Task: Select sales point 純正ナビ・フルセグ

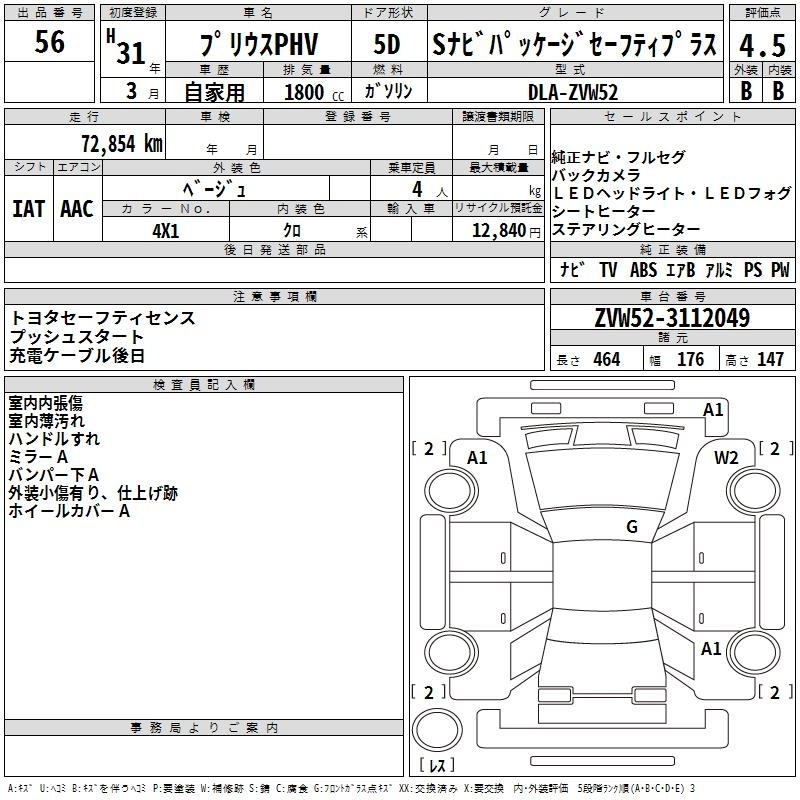Action: [x=618, y=158]
